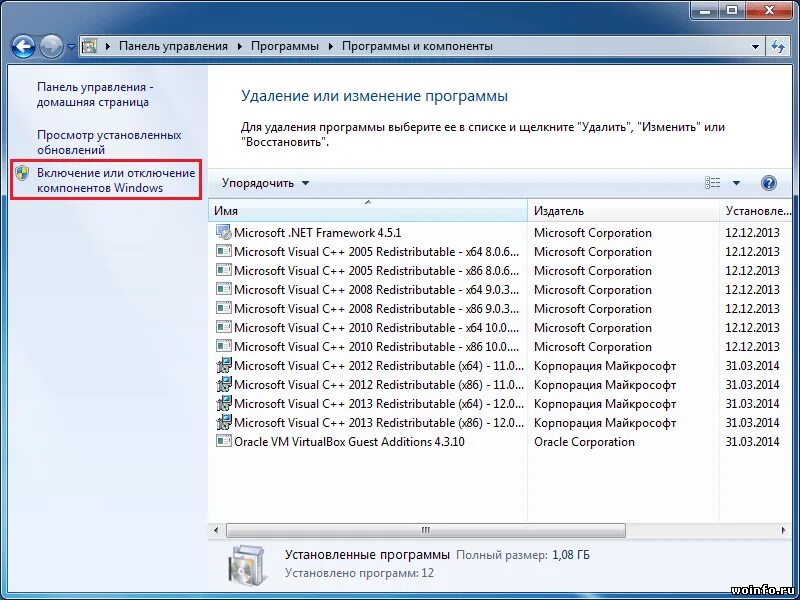The height and width of the screenshot is (600, 800).
Task: Click 'Microsoft Corporation' in .NET Framework row
Action: 593,233
